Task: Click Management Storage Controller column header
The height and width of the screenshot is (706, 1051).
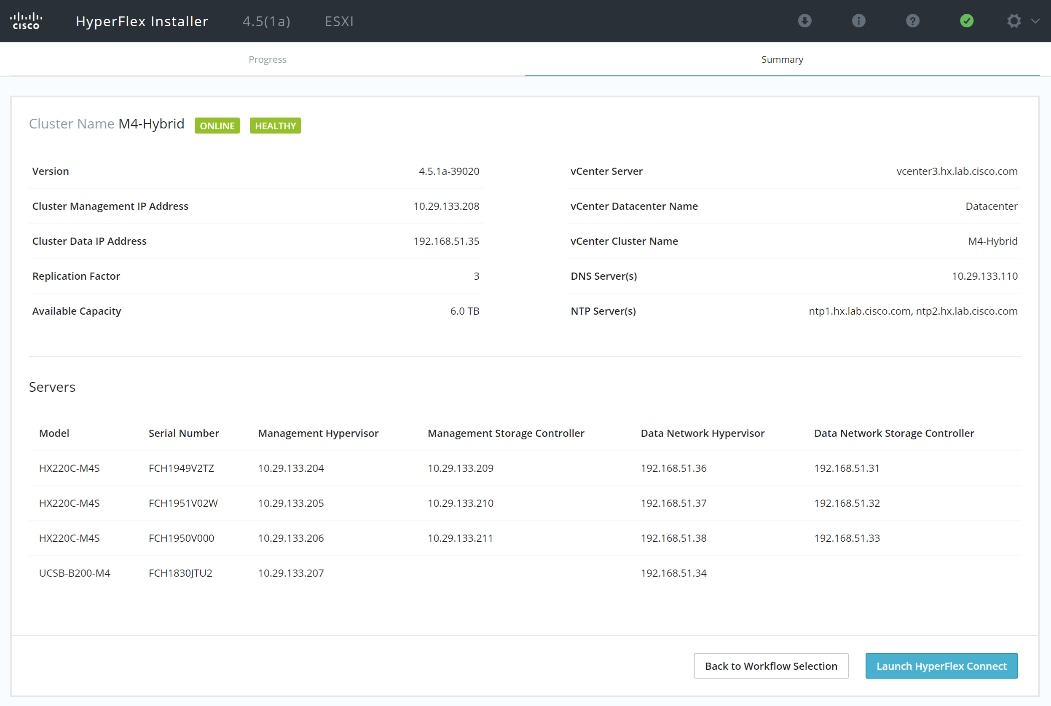Action: tap(506, 433)
